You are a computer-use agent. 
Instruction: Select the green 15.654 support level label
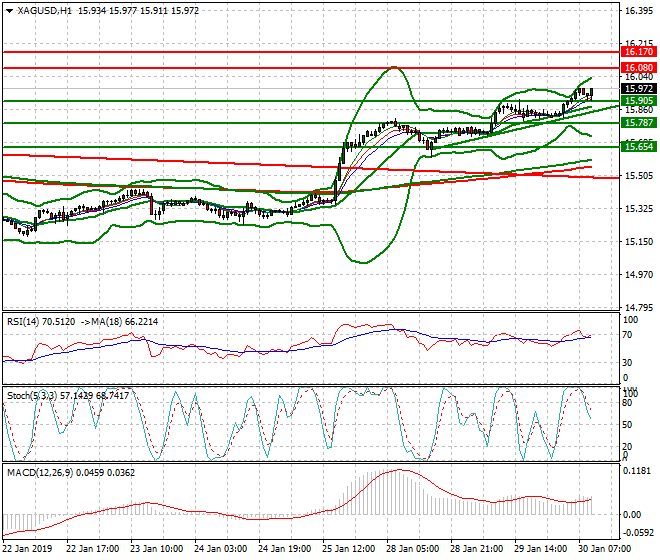tap(639, 147)
